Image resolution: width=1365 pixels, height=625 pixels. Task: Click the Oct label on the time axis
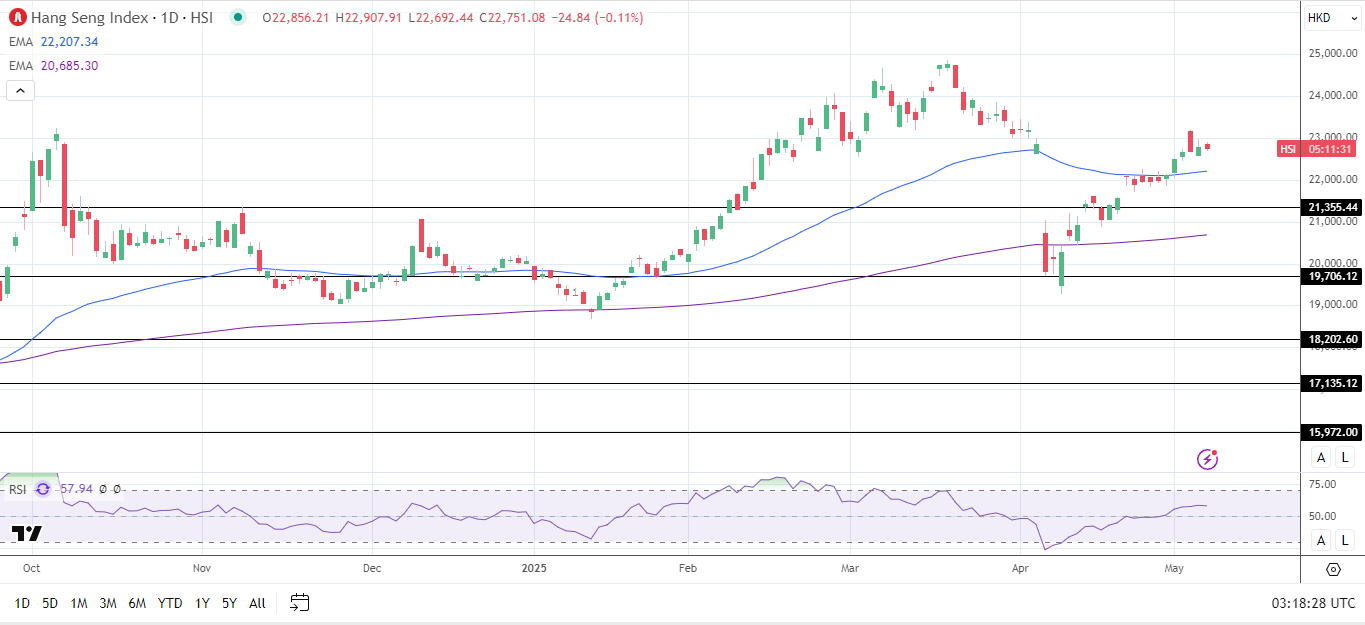click(x=31, y=568)
